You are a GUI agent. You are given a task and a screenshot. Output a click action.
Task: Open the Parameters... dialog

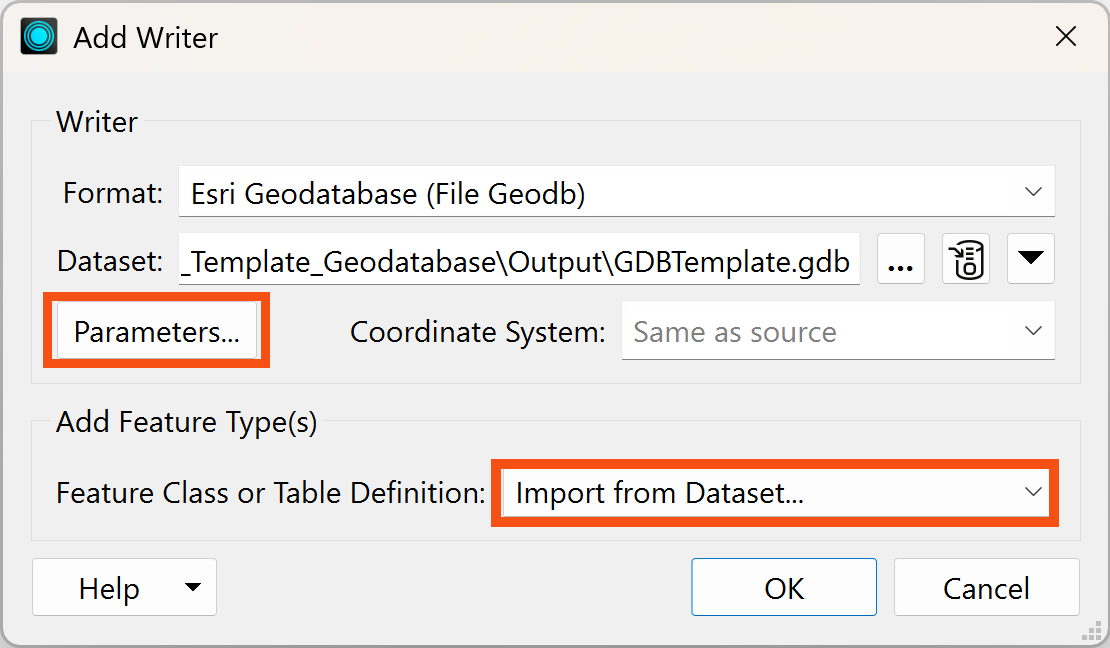click(156, 331)
